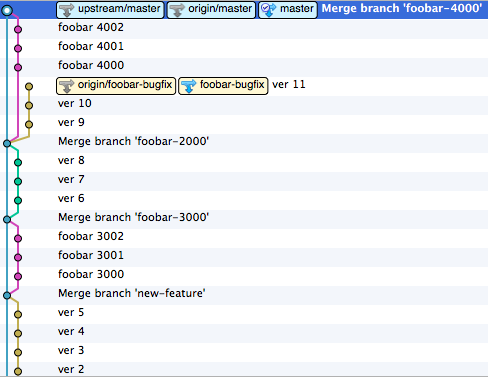Select the commit message "foobar 3001"
The image size is (488, 377).
91,256
